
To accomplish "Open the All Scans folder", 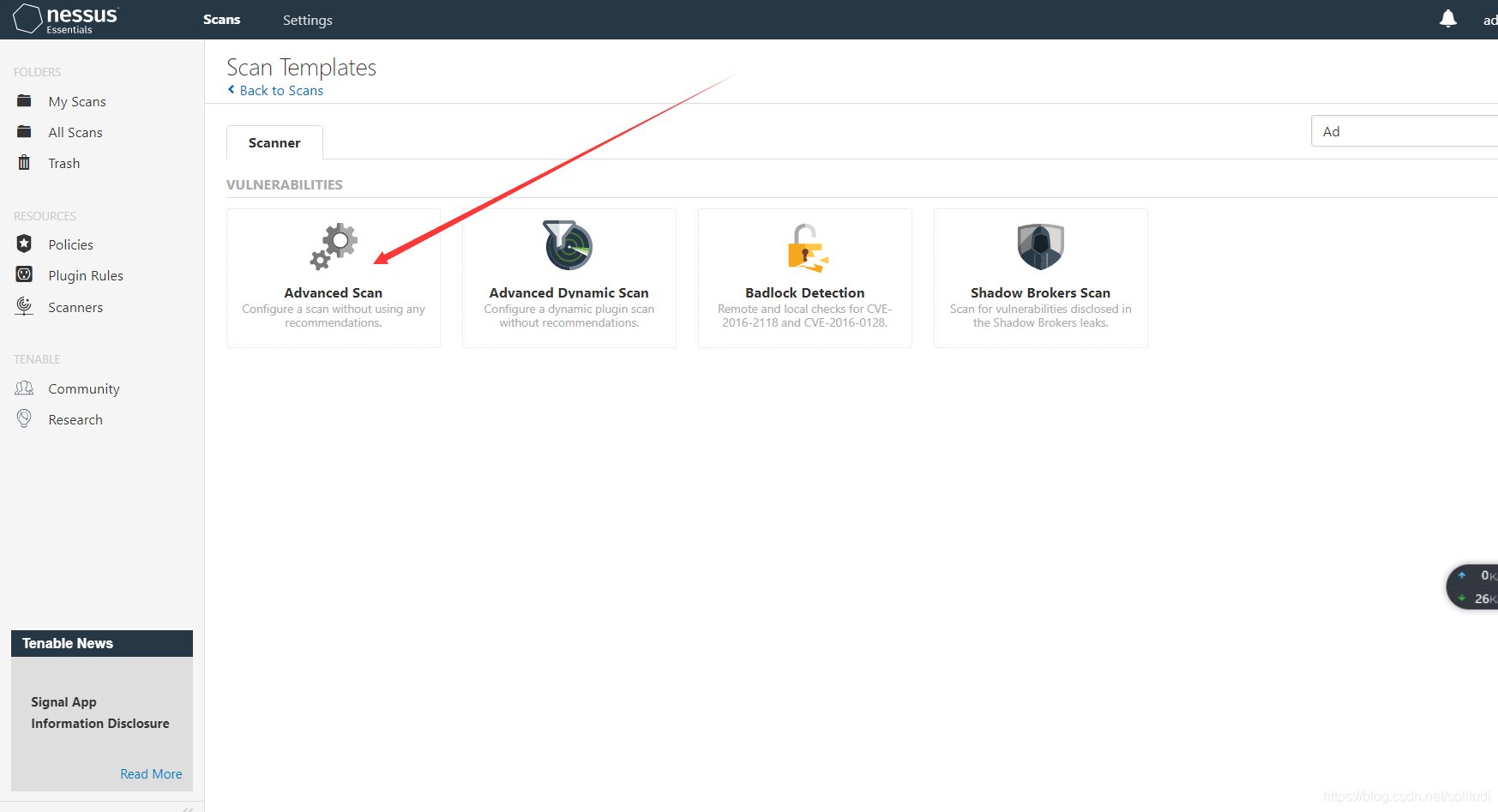I will point(75,132).
